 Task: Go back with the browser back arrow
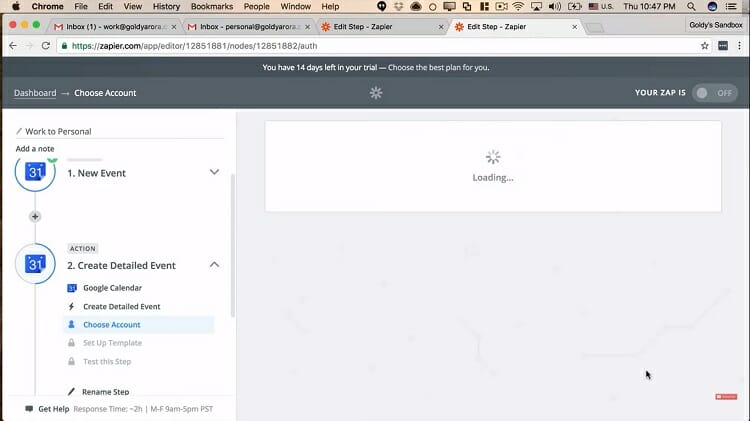(x=13, y=46)
